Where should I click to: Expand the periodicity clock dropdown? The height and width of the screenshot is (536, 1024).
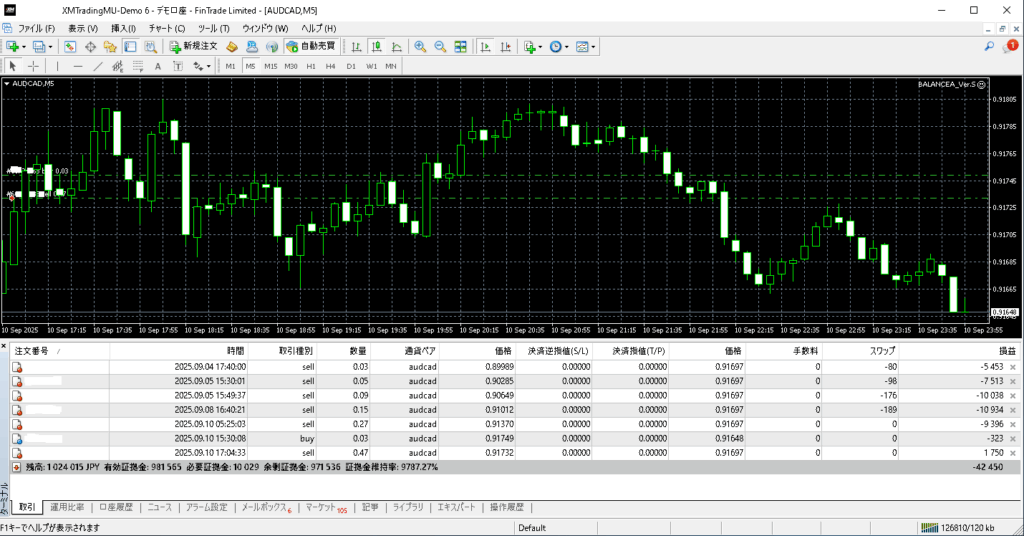pyautogui.click(x=568, y=46)
